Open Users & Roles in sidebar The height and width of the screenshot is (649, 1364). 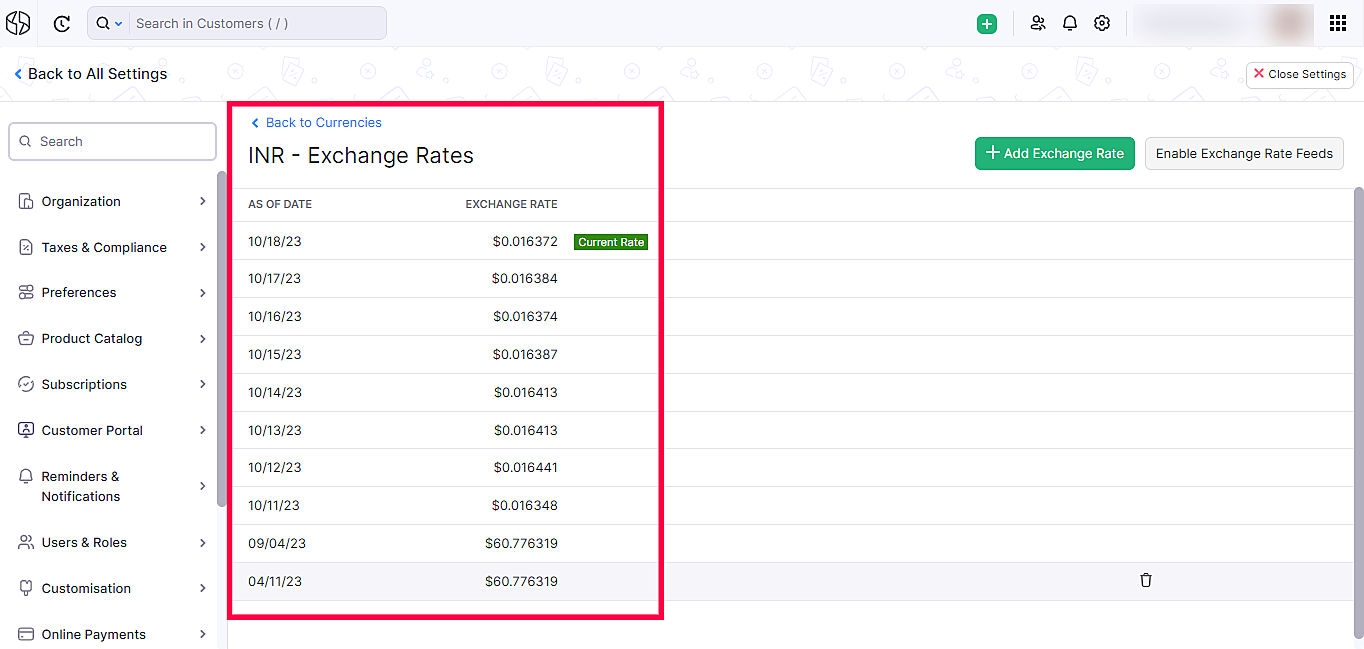coord(84,542)
